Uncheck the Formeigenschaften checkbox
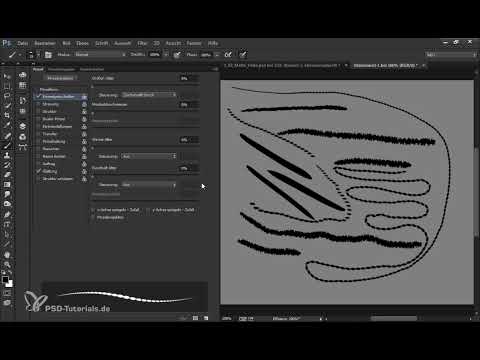 [x=39, y=96]
